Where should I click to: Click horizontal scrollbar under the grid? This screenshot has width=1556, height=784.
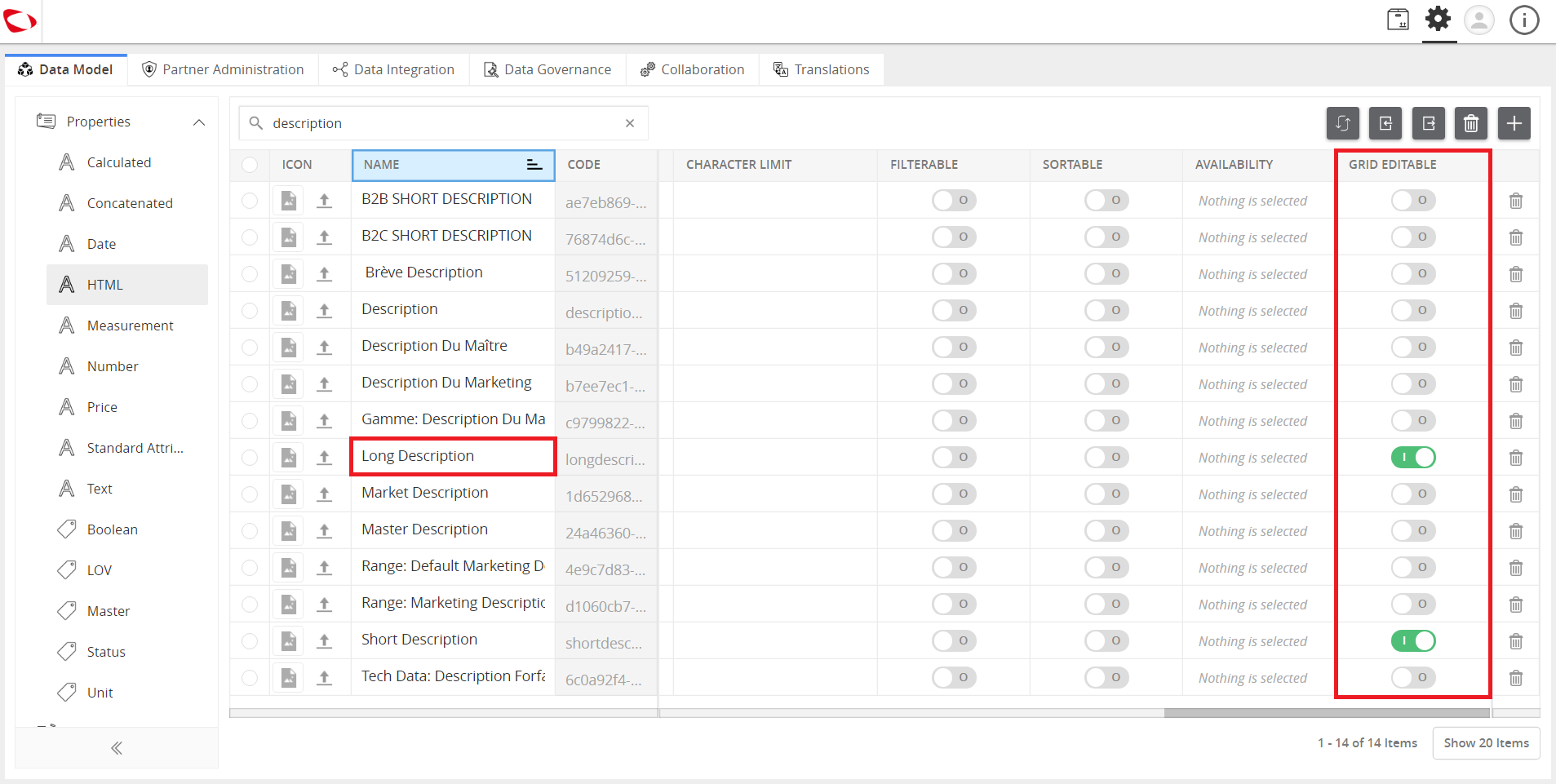click(x=1327, y=713)
